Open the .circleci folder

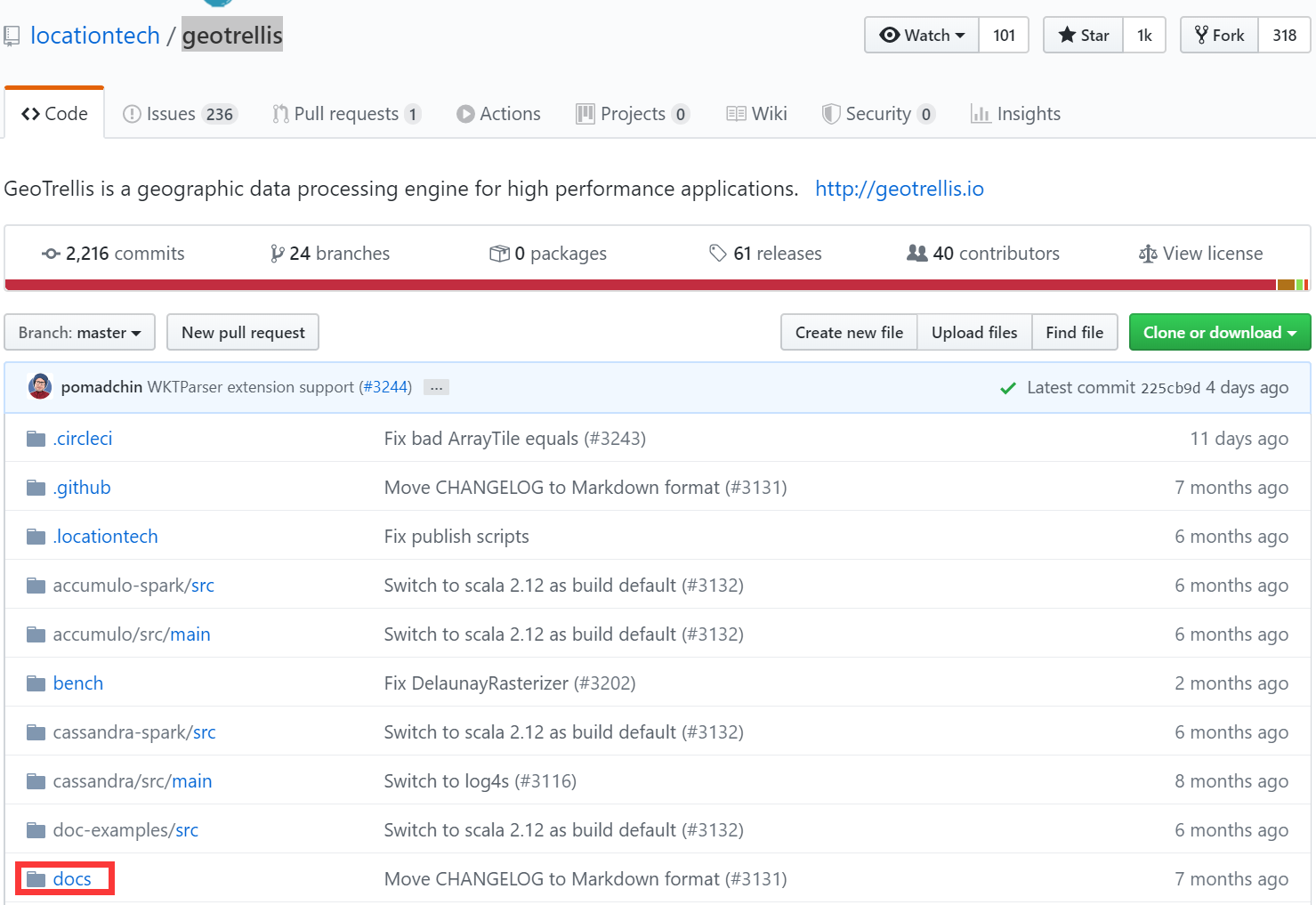coord(83,439)
